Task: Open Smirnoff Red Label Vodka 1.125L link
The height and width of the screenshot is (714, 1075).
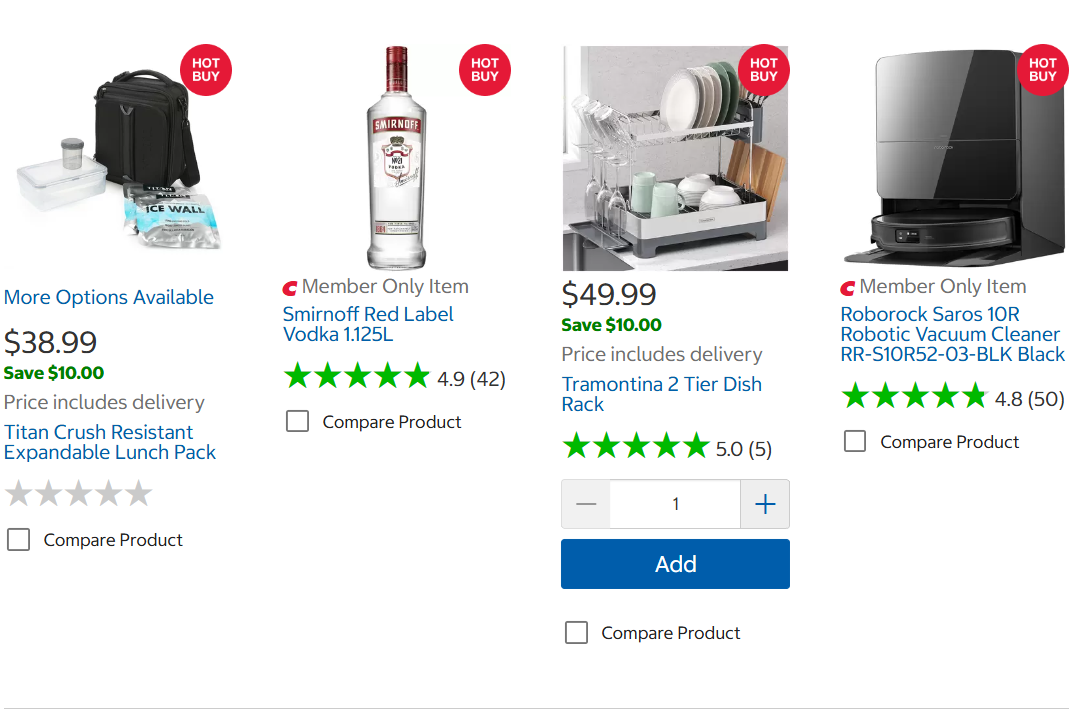Action: [368, 324]
